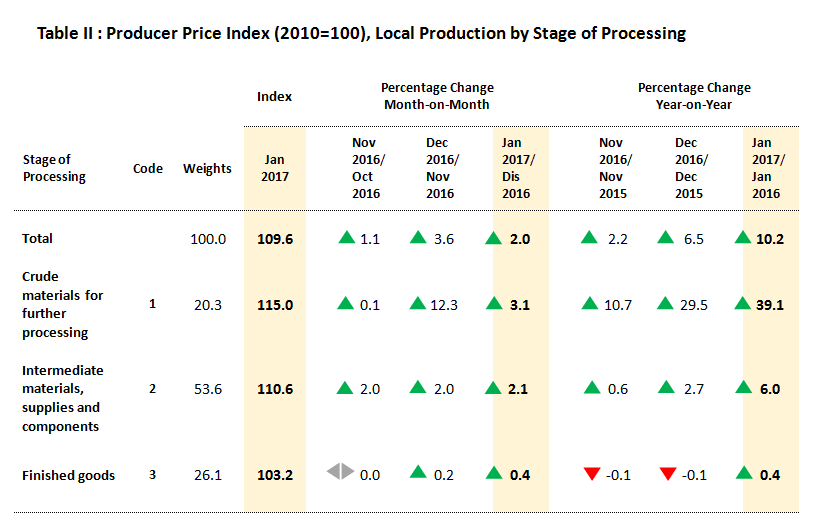Click the green up arrow beside 10.2
The width and height of the screenshot is (819, 529).
[743, 237]
